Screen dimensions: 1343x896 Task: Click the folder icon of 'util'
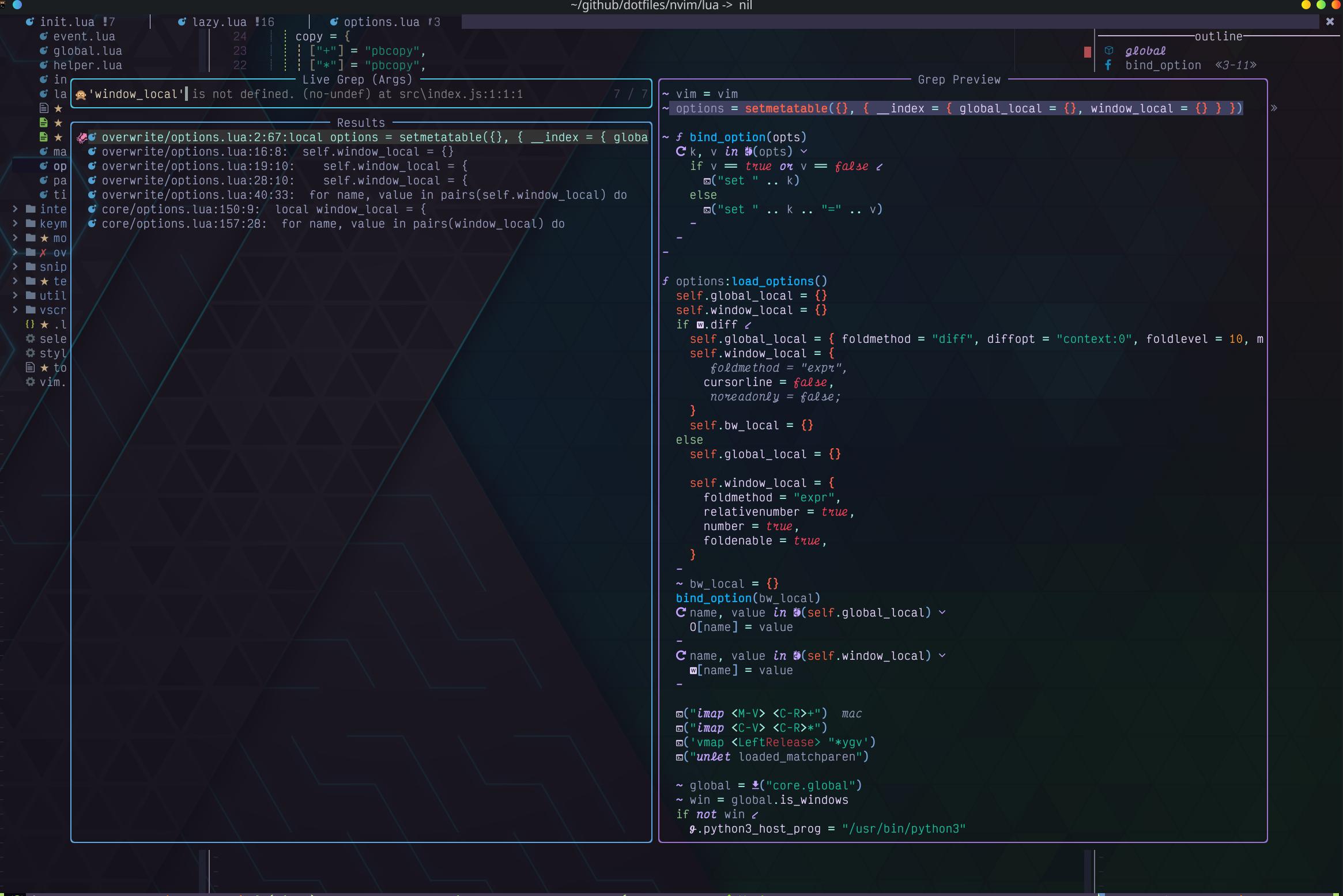coord(31,296)
